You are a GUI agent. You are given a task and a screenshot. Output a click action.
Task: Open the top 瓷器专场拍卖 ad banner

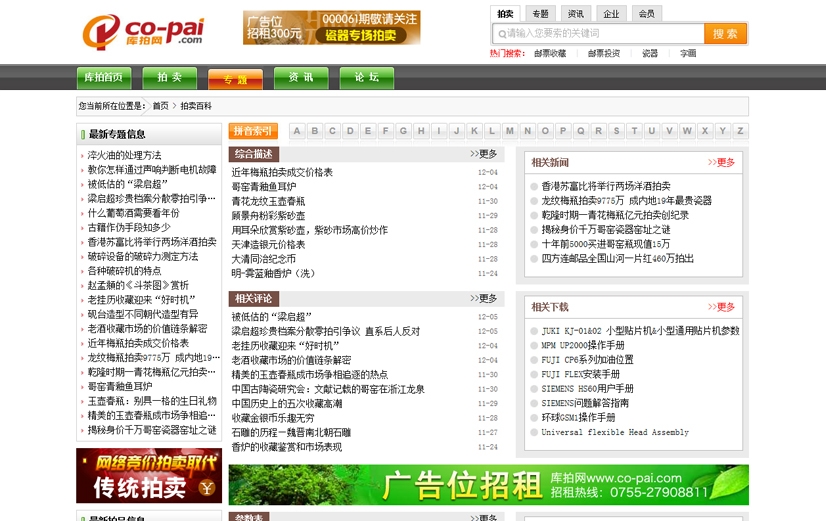pyautogui.click(x=331, y=28)
